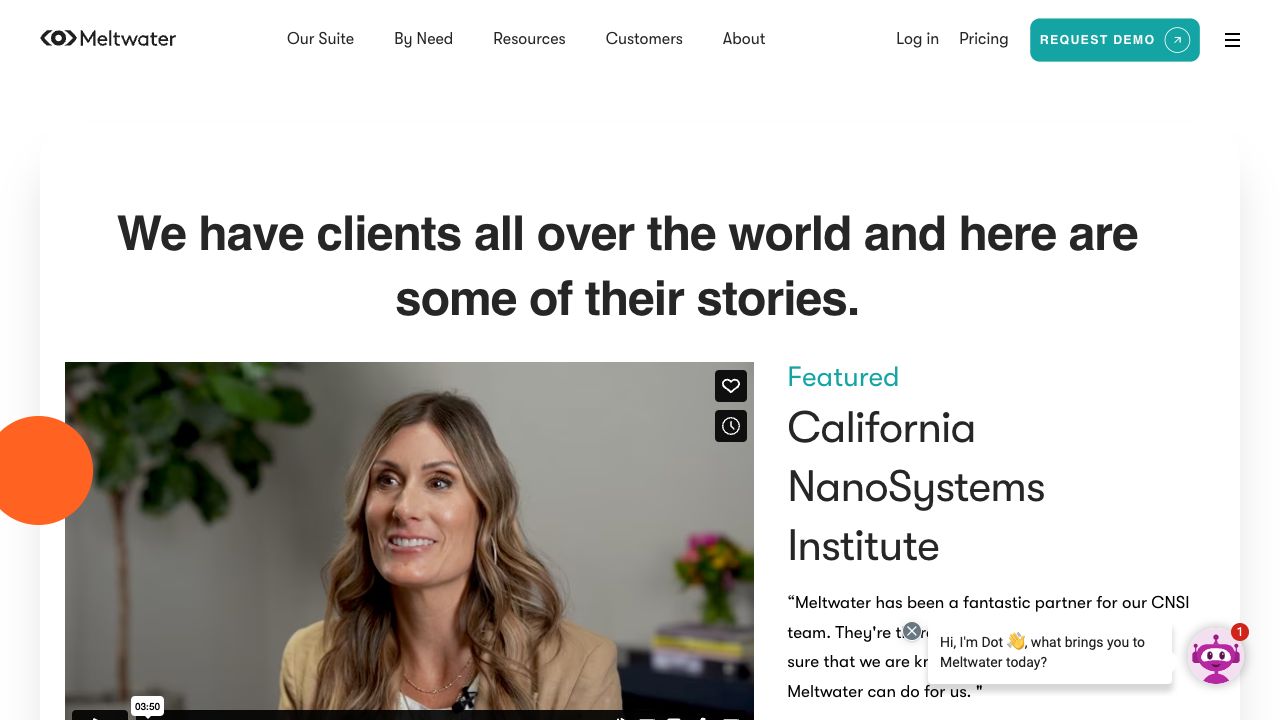Click the California NanoSystems Institute title
This screenshot has height=720, width=1280.
coord(916,487)
